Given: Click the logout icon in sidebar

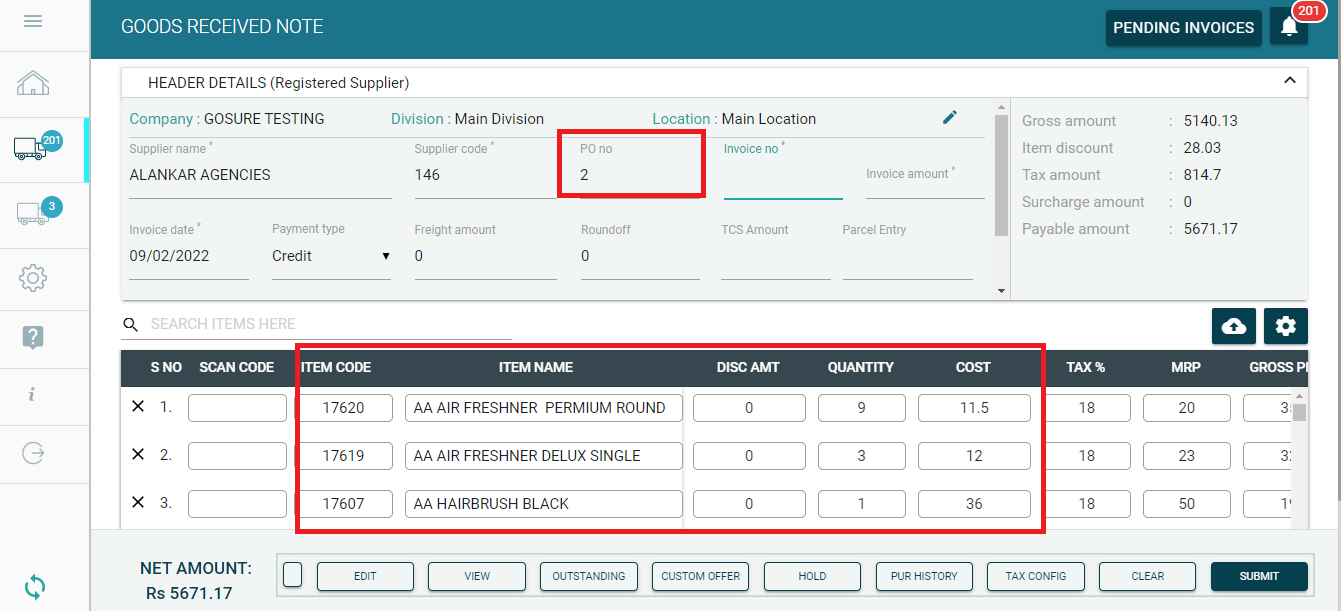Looking at the screenshot, I should [x=33, y=453].
